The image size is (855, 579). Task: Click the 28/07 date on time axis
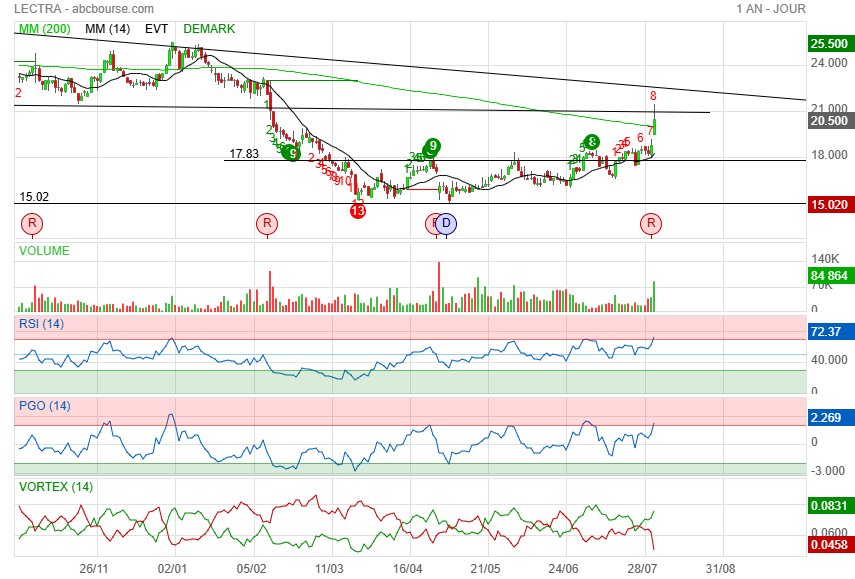[x=642, y=569]
